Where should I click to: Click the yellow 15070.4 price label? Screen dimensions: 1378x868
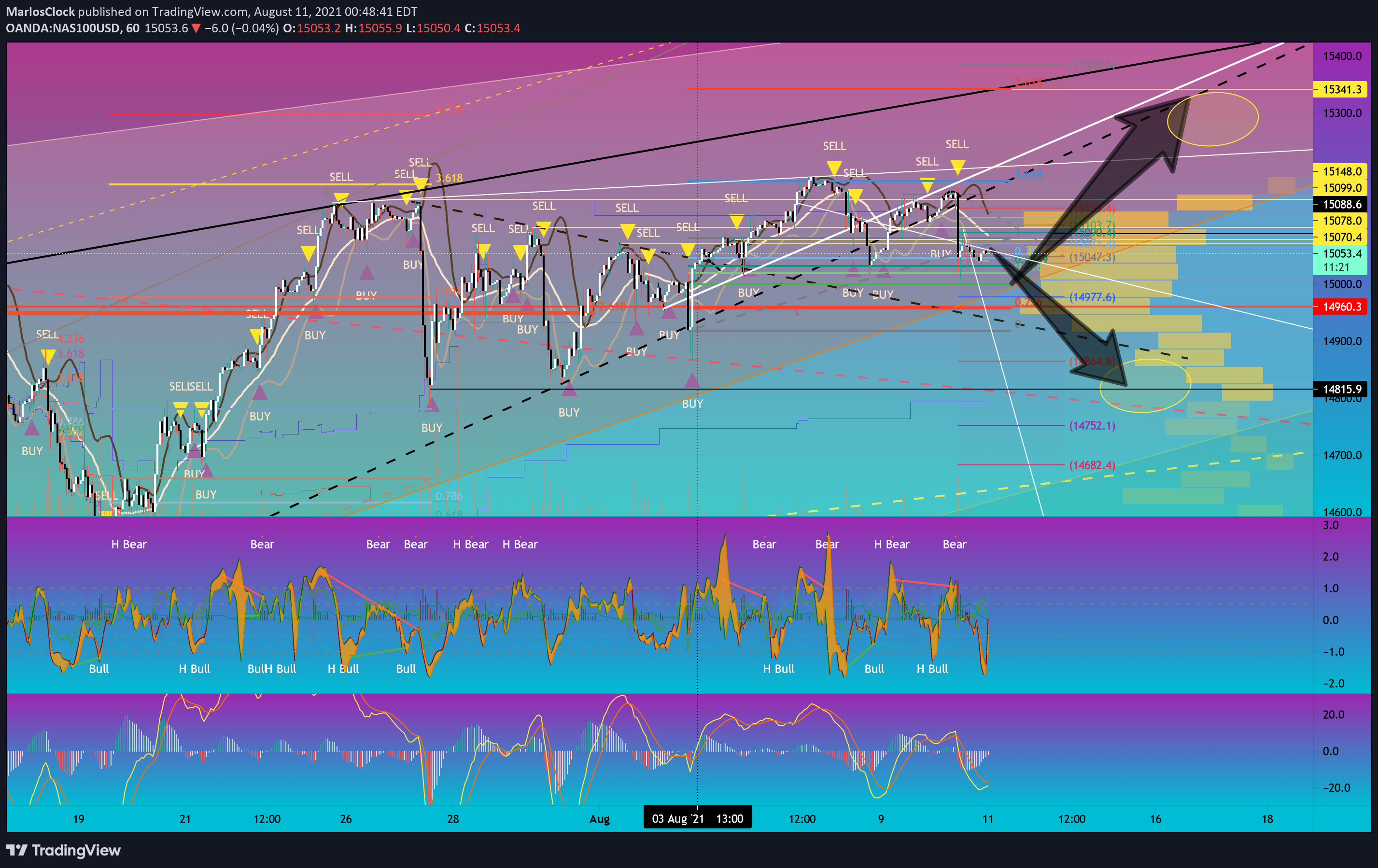[x=1341, y=237]
